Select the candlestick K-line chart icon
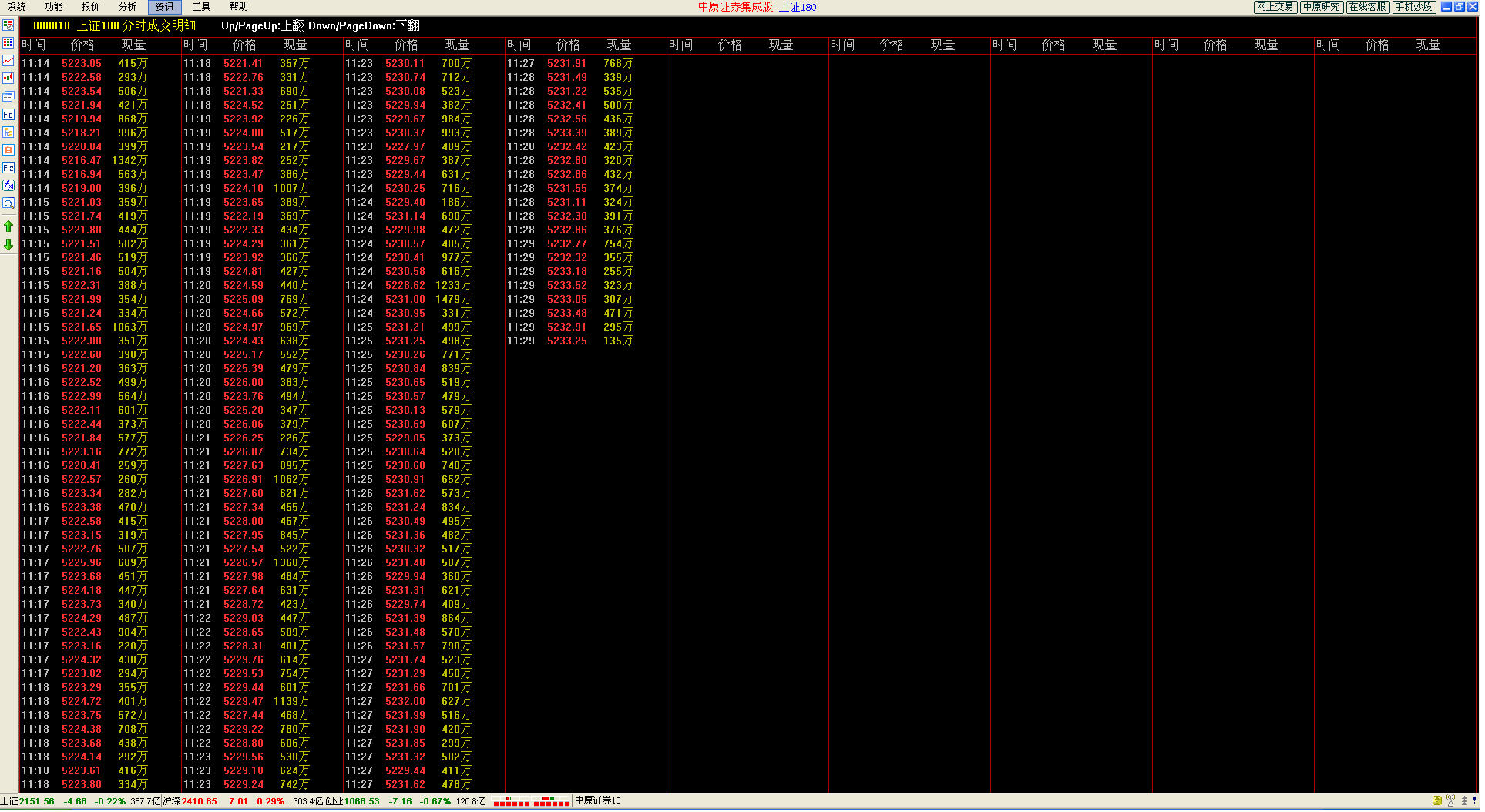The width and height of the screenshot is (1485, 812). pos(8,78)
